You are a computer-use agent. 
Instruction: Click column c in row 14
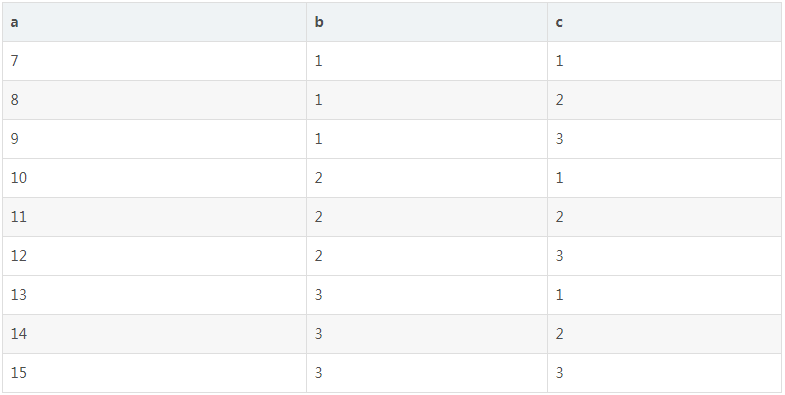[664, 334]
